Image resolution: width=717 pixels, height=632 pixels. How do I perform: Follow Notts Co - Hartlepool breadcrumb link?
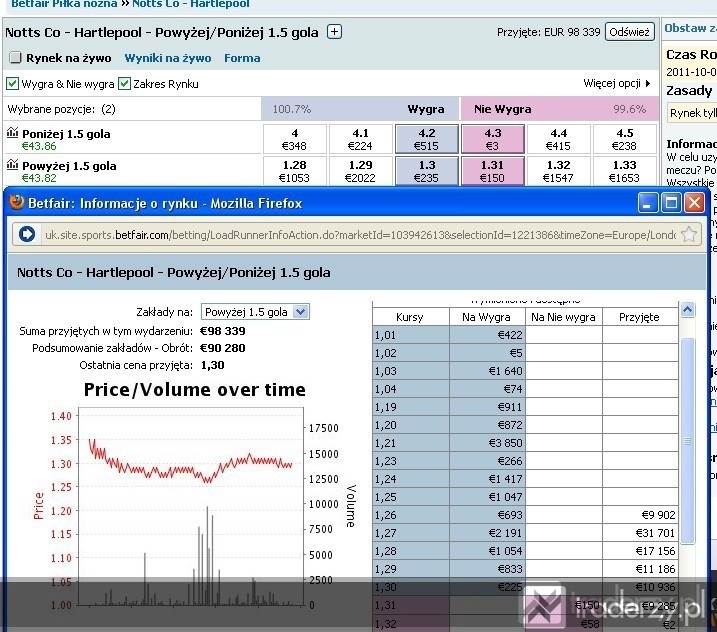(x=191, y=4)
